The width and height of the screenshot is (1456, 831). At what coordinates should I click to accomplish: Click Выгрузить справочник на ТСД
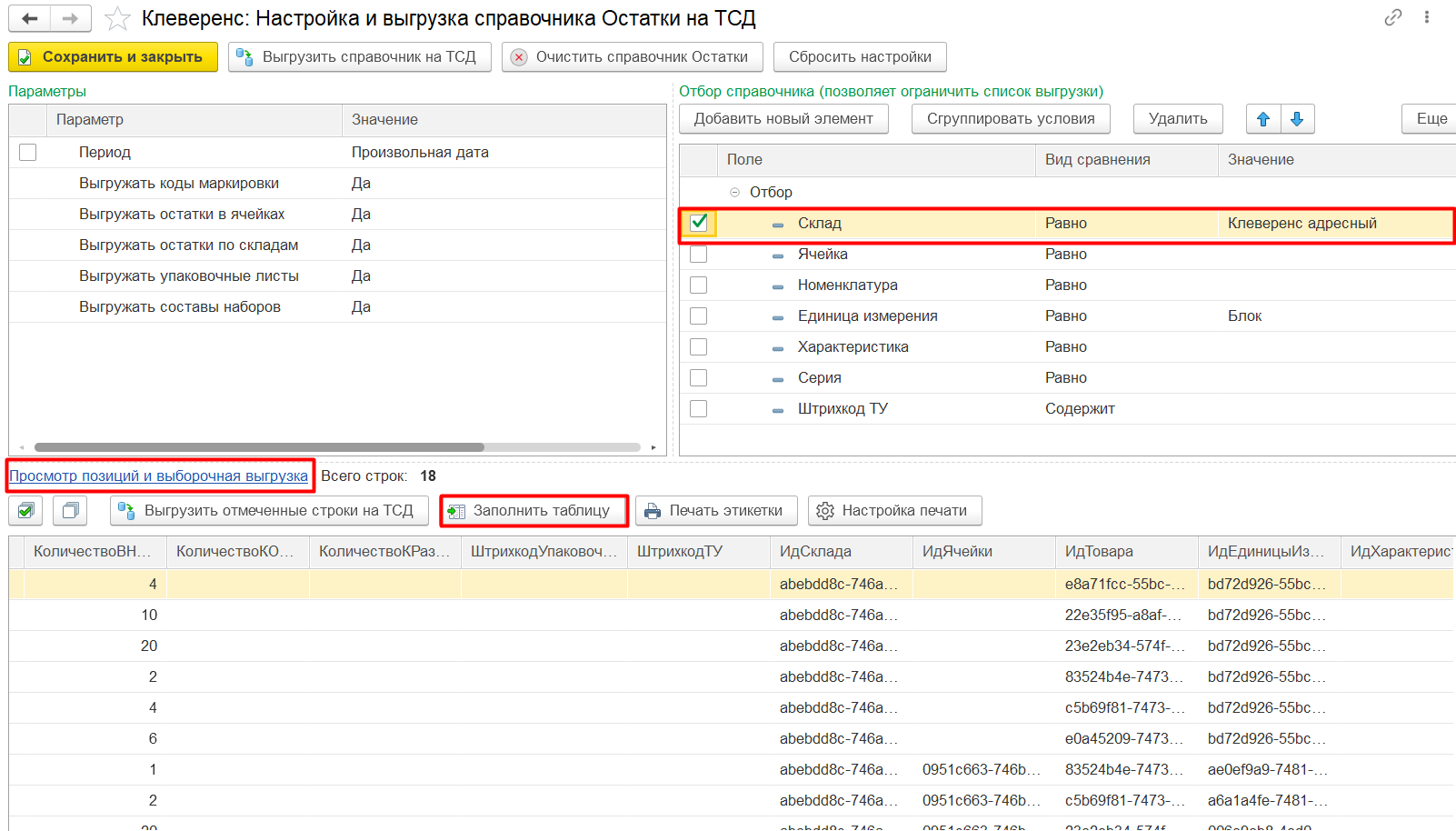[x=360, y=56]
